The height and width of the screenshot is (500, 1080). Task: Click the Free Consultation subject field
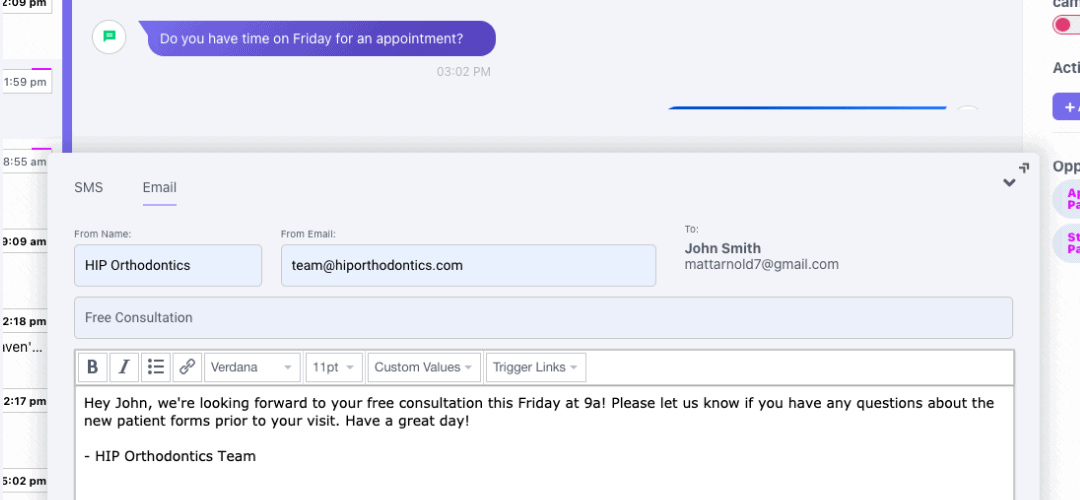tap(543, 317)
